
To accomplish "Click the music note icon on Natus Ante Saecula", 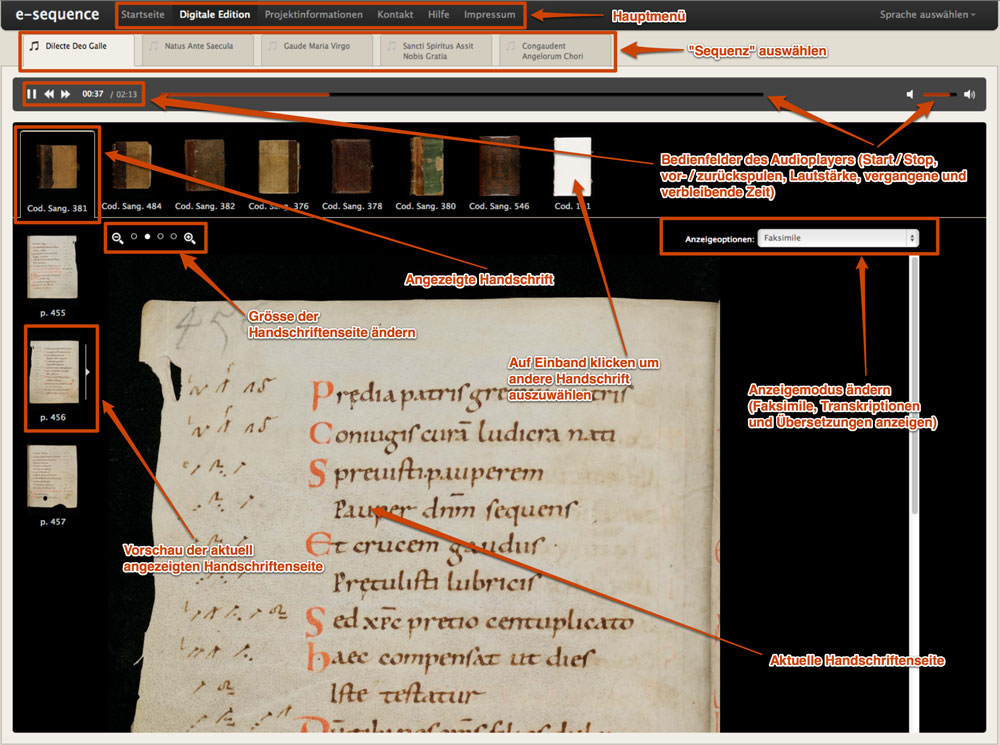I will point(153,46).
